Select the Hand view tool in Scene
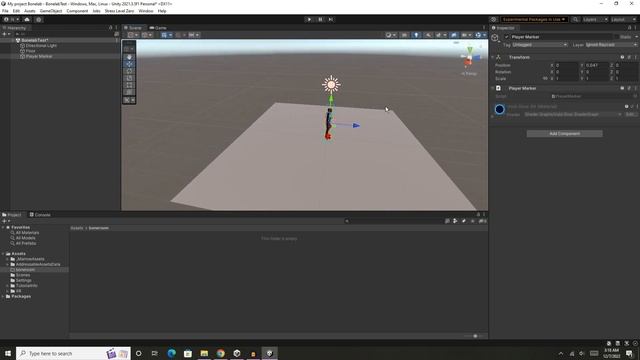 coord(129,57)
